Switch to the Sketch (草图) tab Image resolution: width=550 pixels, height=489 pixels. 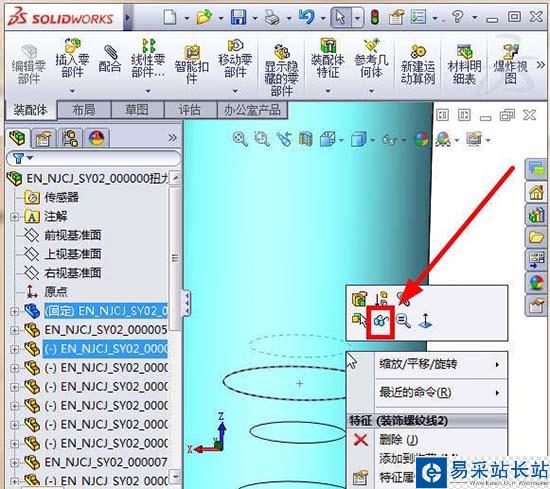point(138,110)
